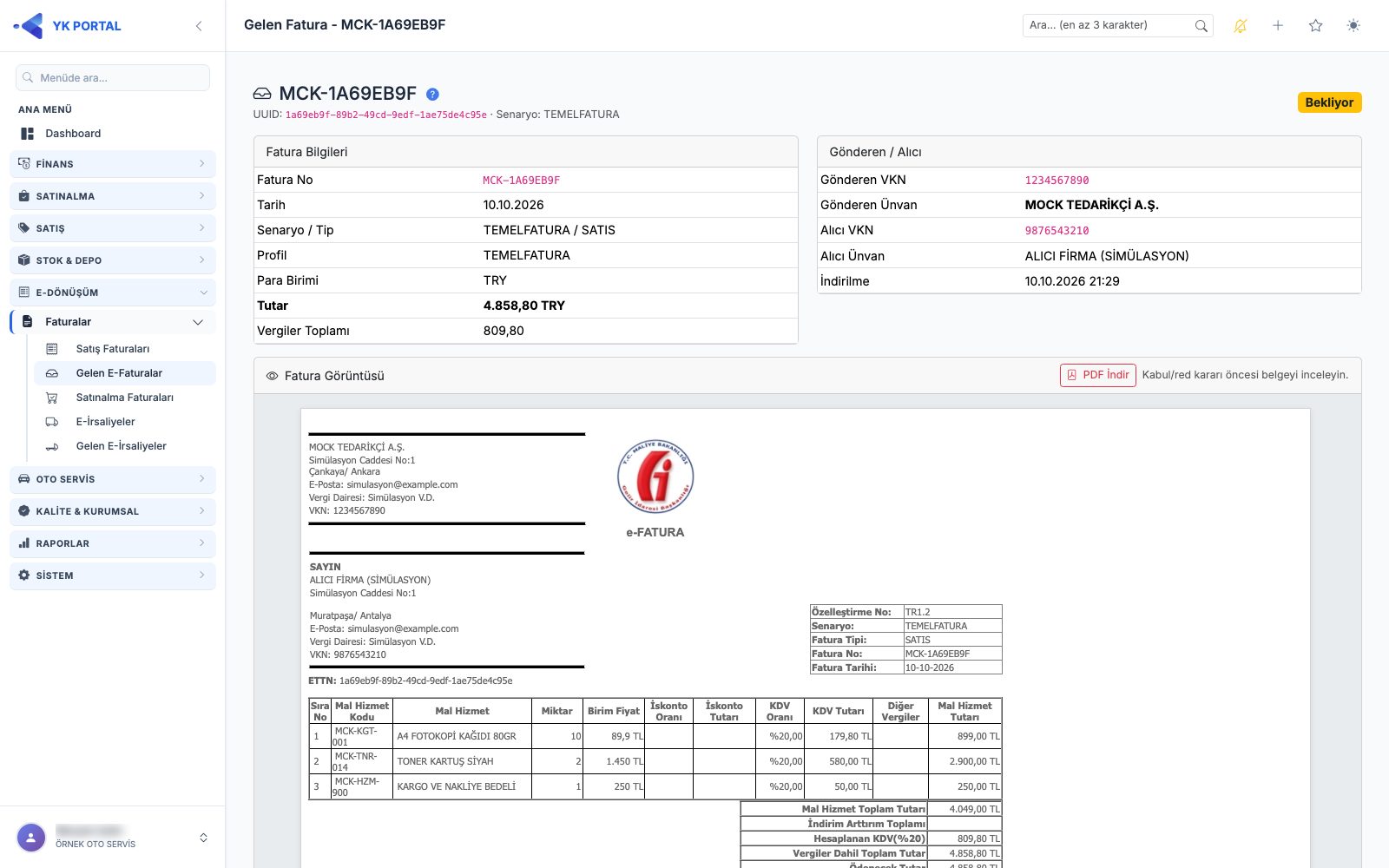1389x868 pixels.
Task: Click the favorites star icon
Action: tap(1316, 26)
